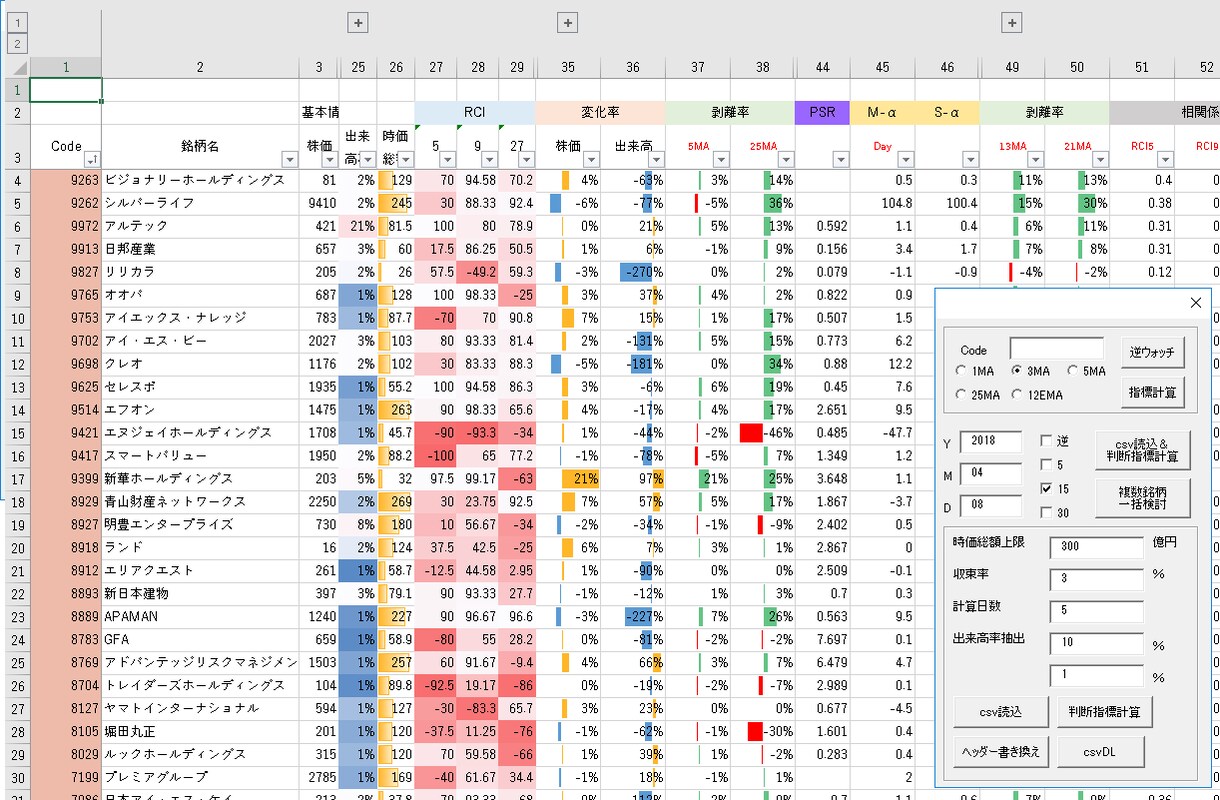Select the code cell 9421

pyautogui.click(x=66, y=433)
